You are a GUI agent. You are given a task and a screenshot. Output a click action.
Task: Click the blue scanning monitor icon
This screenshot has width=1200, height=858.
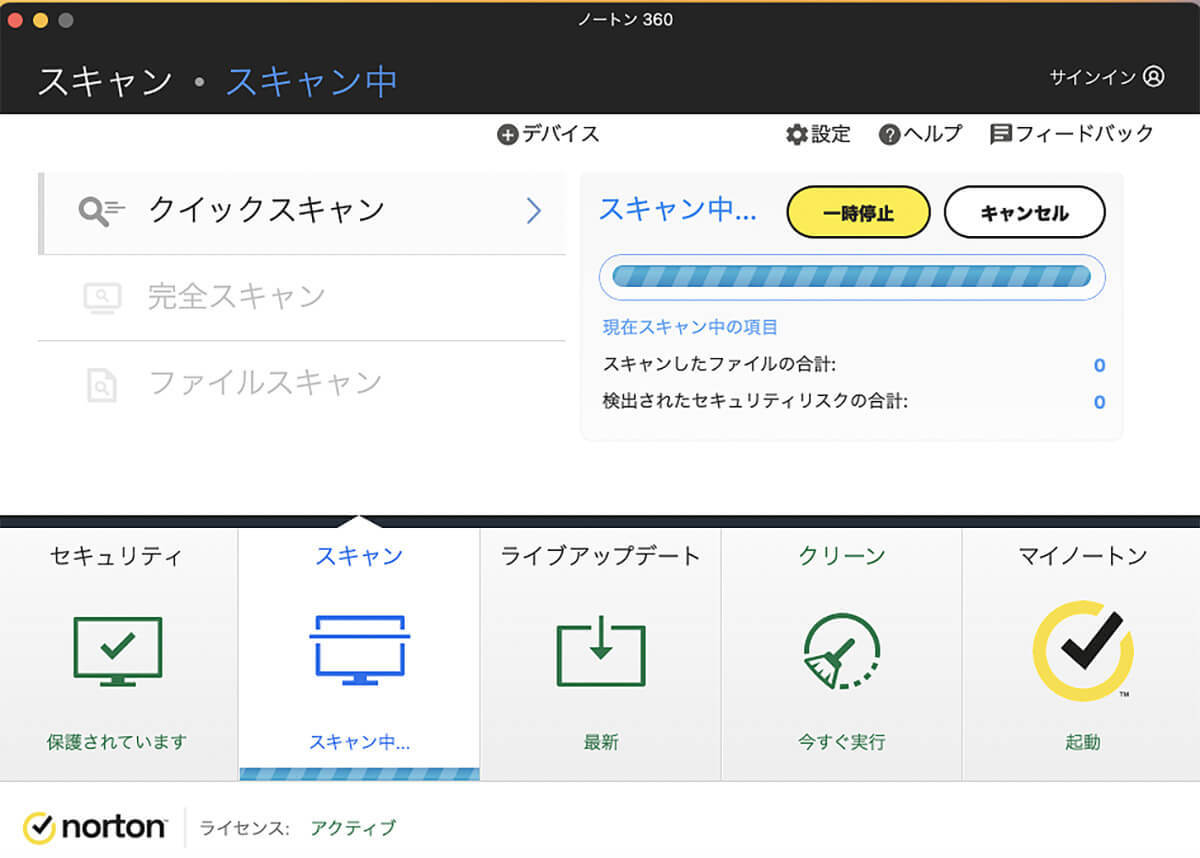tap(359, 650)
